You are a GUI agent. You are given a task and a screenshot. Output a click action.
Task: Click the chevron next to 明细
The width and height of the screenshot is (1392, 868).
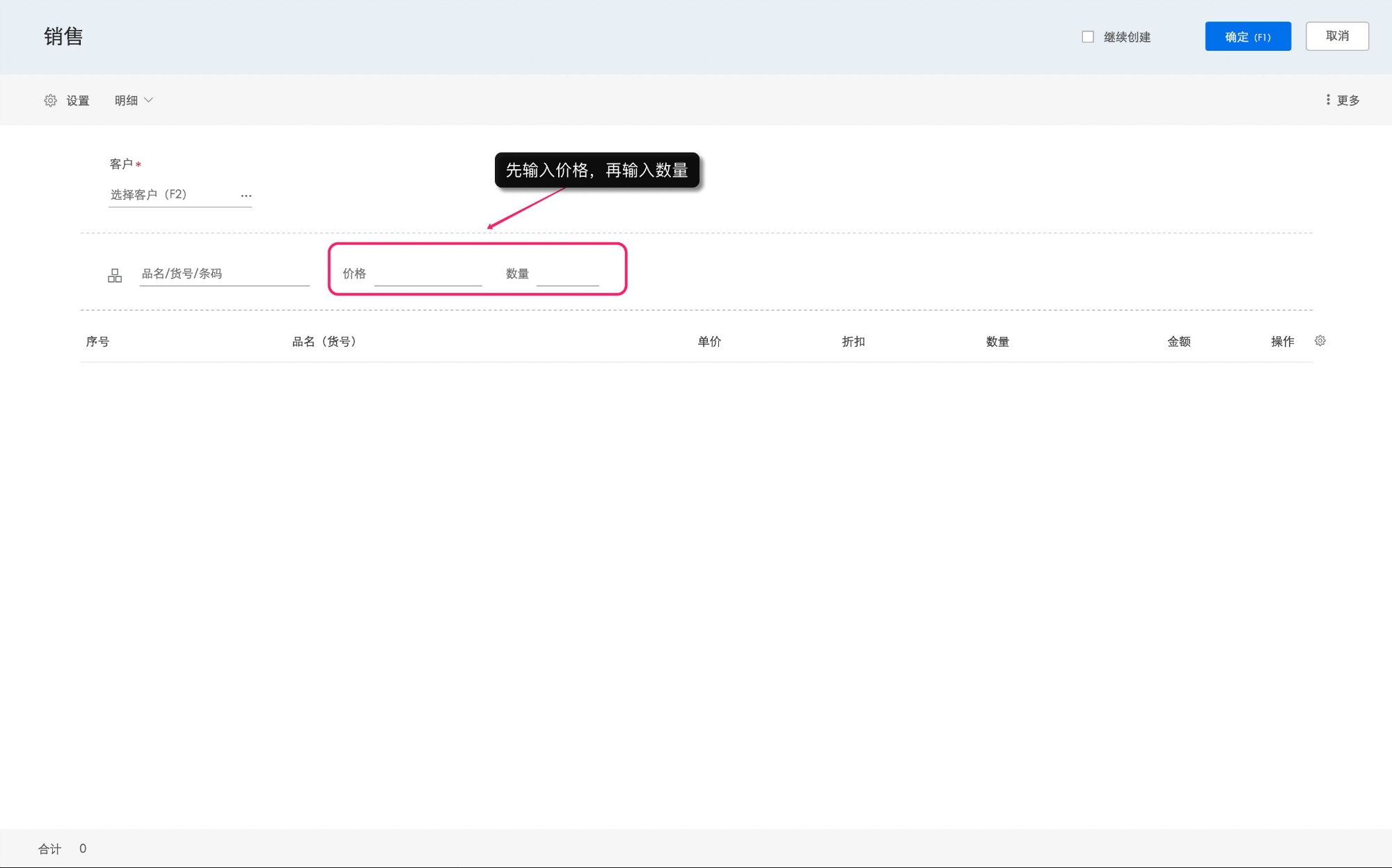click(x=148, y=100)
